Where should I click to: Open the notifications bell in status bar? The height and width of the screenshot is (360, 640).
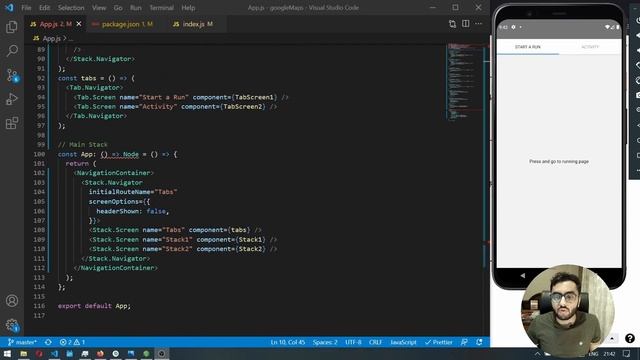[x=479, y=342]
